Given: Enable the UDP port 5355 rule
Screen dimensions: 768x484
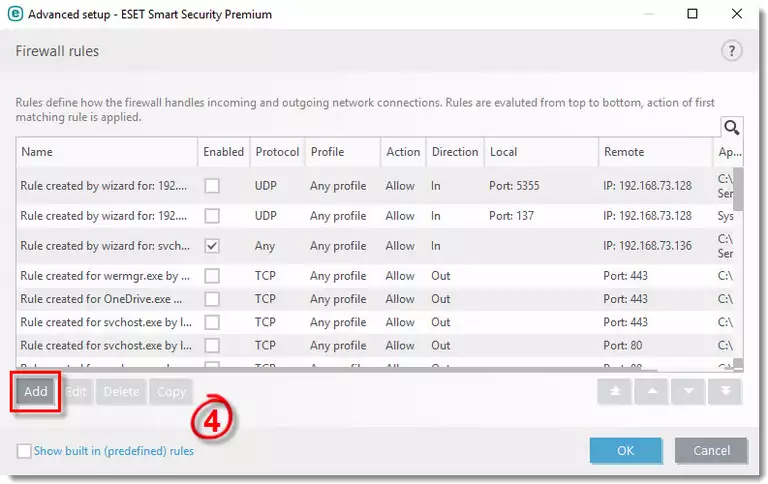Looking at the screenshot, I should click(x=212, y=186).
